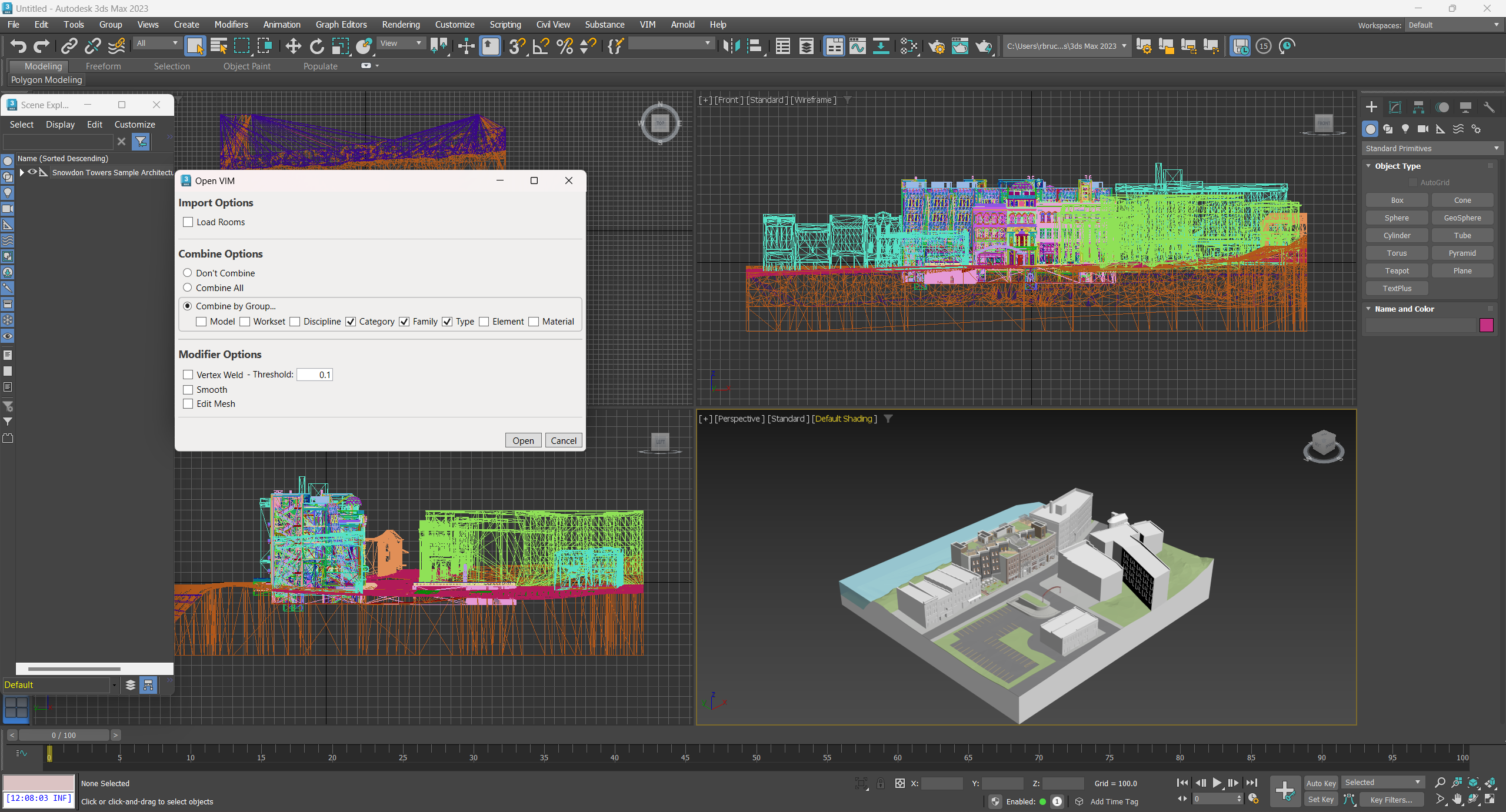Open the selection filter All dropdown
The image size is (1506, 812).
pos(157,43)
